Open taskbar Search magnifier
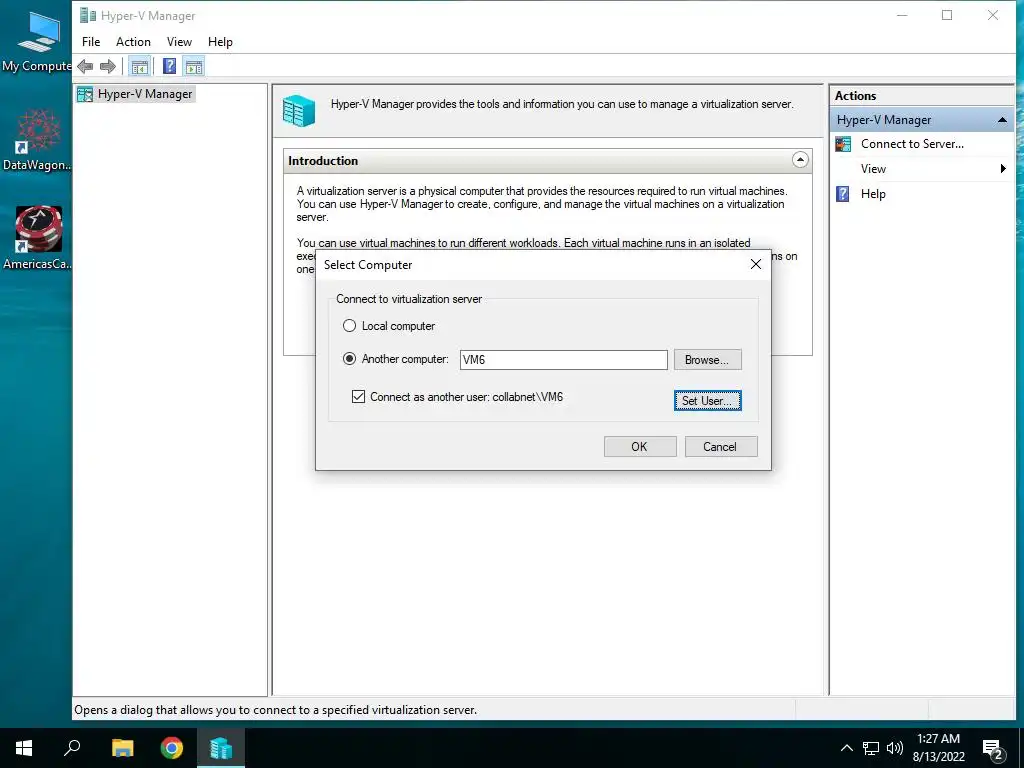Image resolution: width=1024 pixels, height=768 pixels. click(72, 748)
